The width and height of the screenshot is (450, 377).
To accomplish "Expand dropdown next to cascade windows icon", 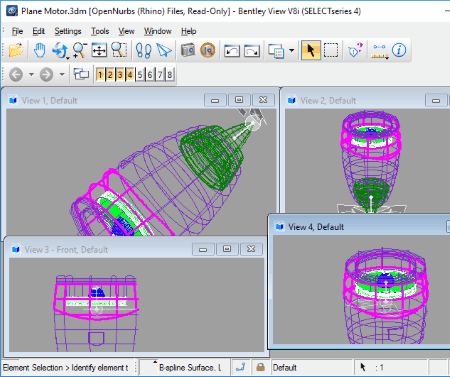I will point(292,50).
